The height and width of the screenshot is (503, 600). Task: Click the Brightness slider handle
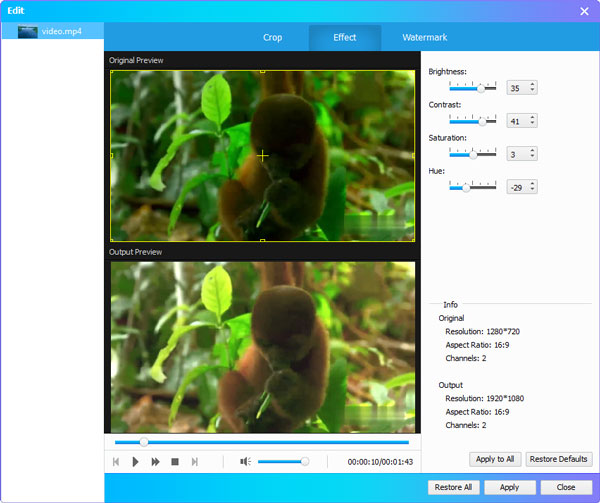(x=481, y=89)
